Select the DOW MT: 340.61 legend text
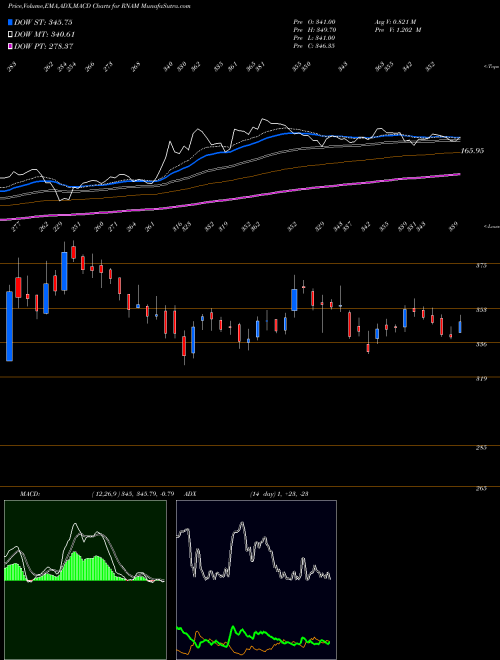Screen dimensions: 500x660 coord(45,35)
